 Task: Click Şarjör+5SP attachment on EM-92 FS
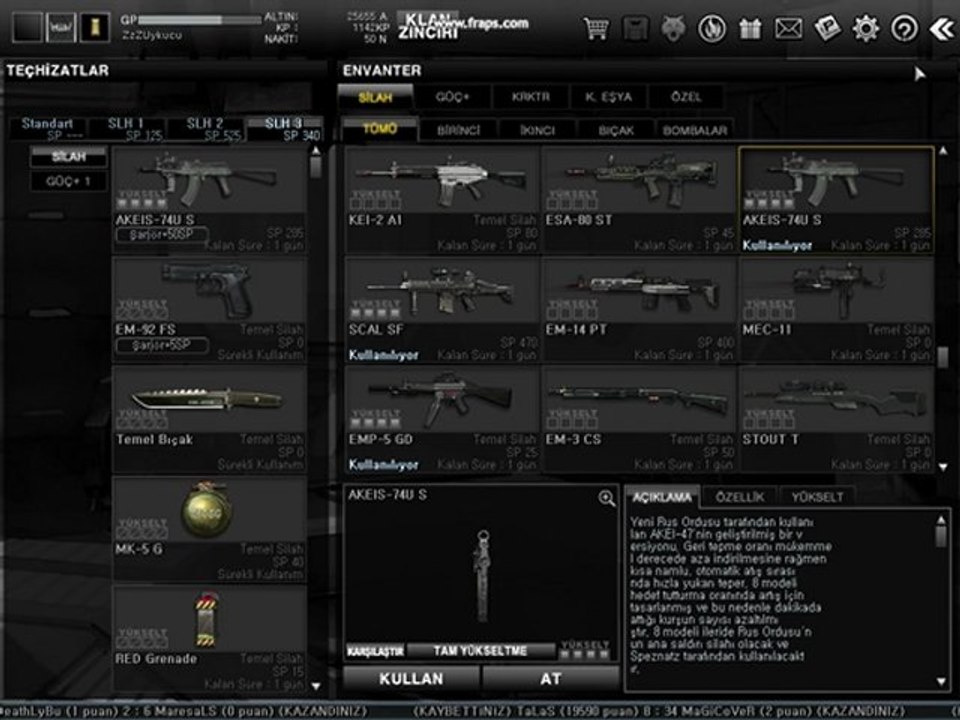click(162, 345)
